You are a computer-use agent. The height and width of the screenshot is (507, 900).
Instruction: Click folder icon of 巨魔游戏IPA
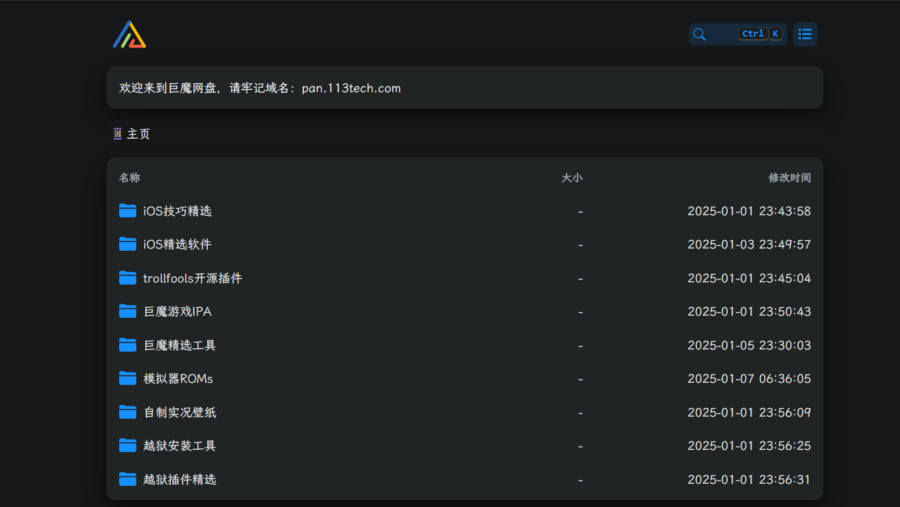point(127,311)
